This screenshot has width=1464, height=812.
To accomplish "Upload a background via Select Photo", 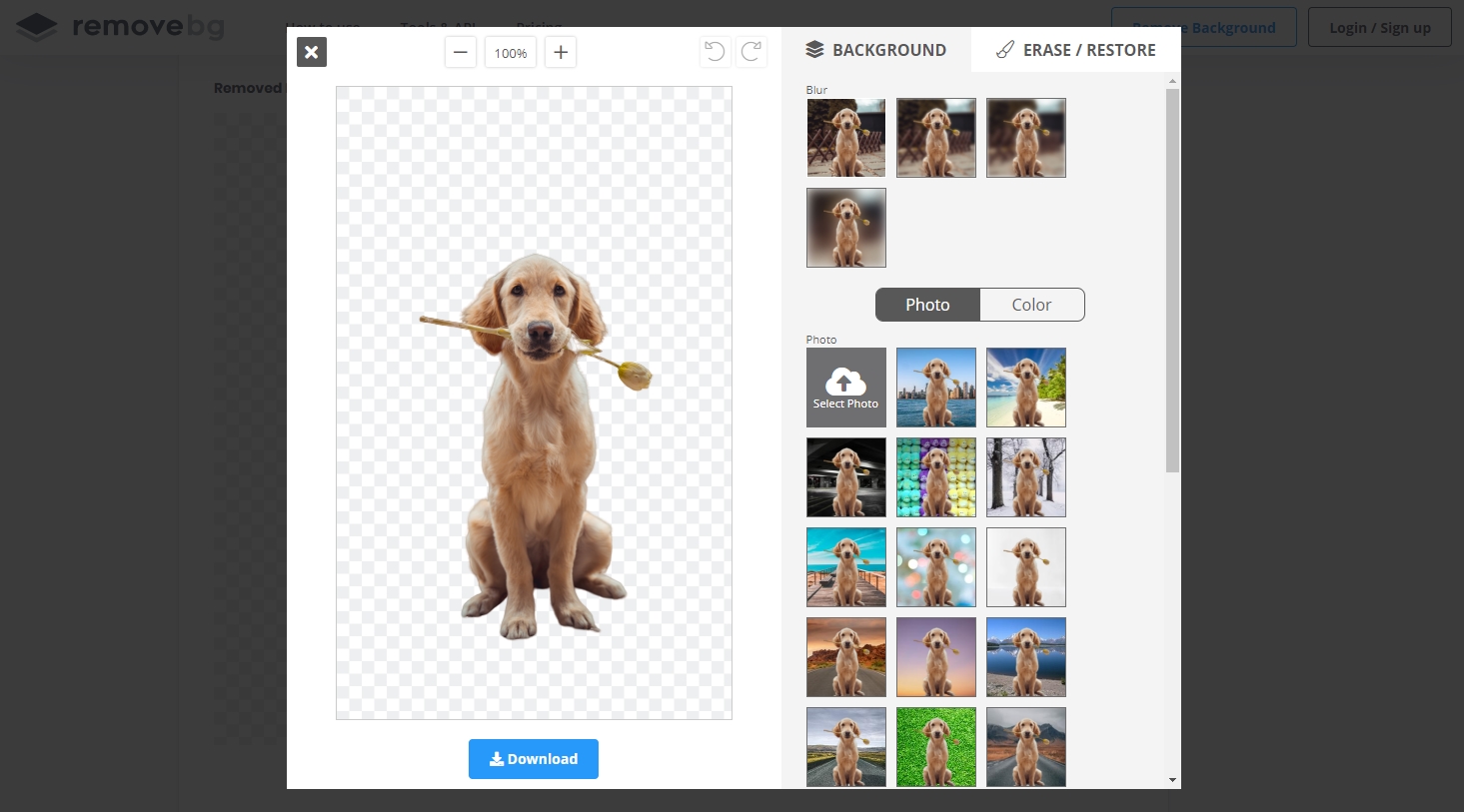I will (x=846, y=388).
